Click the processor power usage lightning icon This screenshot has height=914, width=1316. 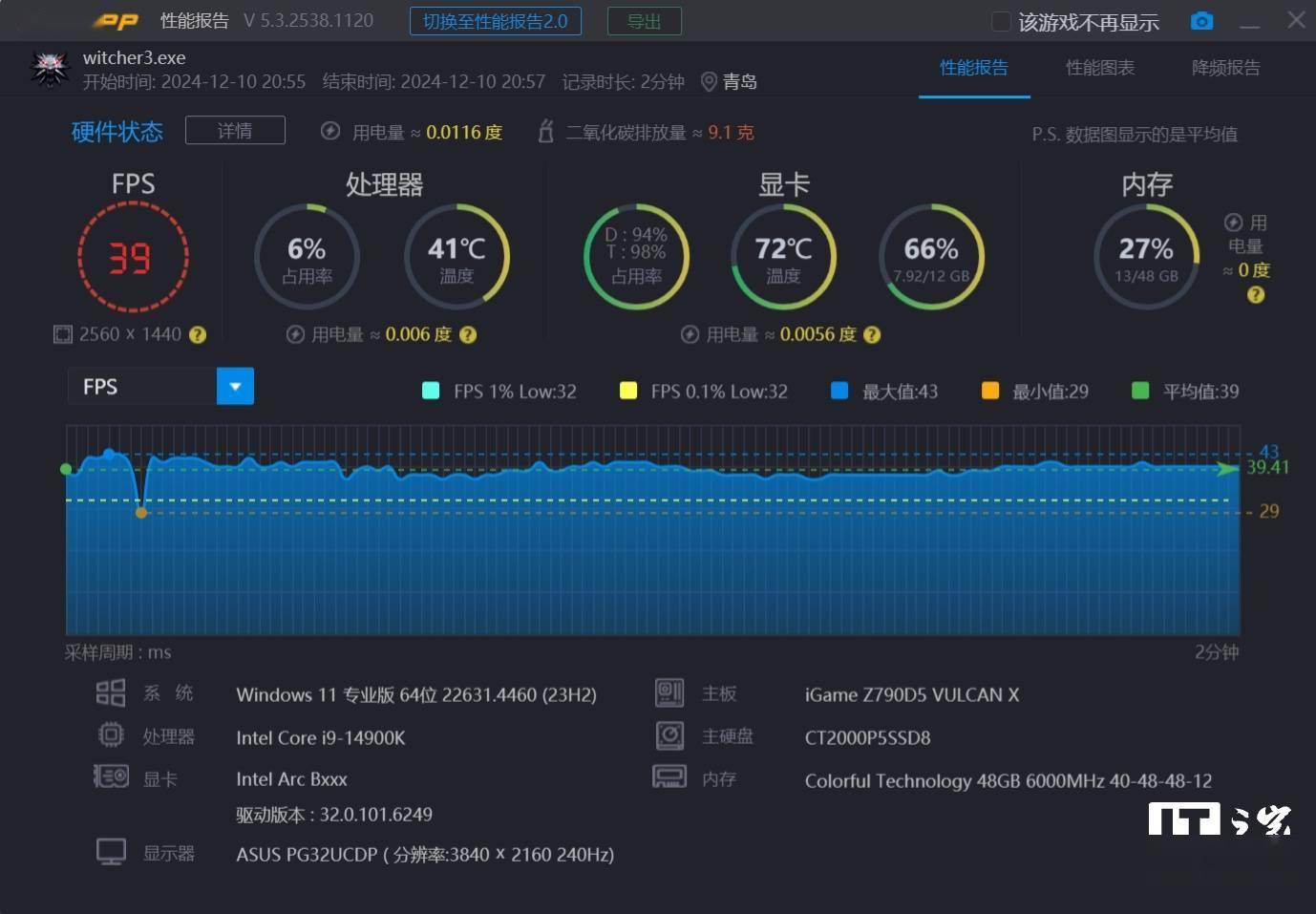(x=295, y=334)
